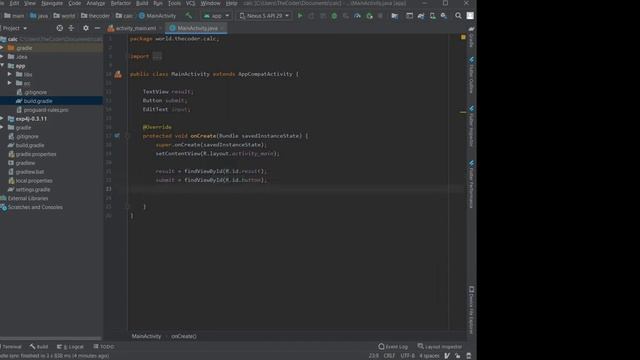The height and width of the screenshot is (360, 640).
Task: Click Collapse All icon in Project panel
Action: point(71,28)
